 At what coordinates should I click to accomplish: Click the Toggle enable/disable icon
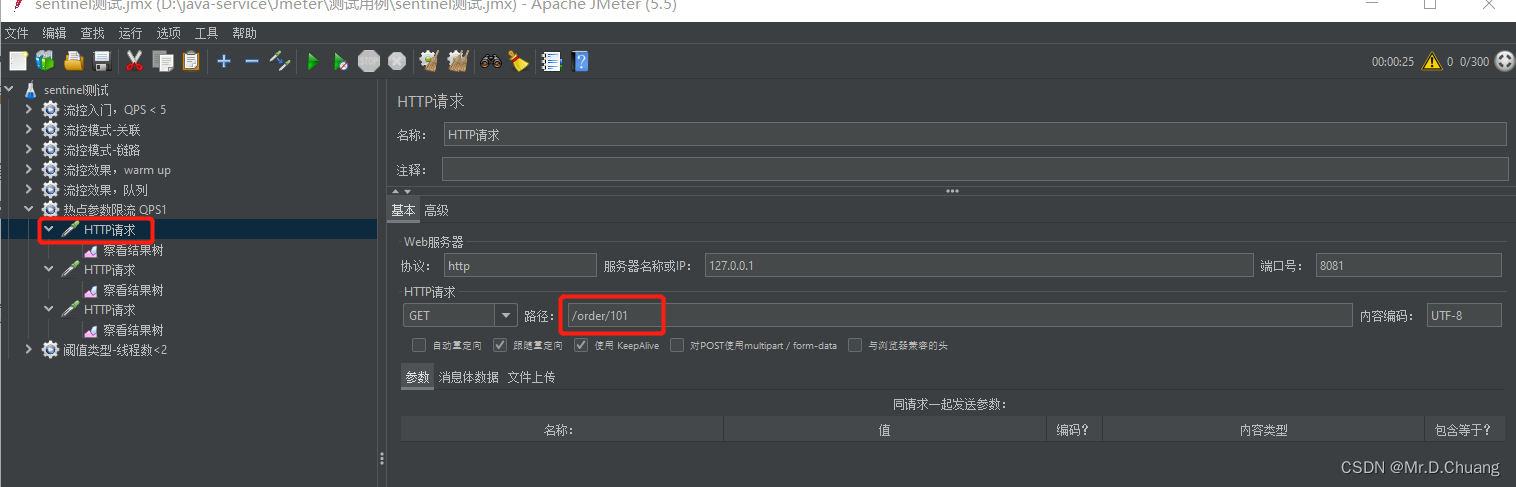point(280,61)
